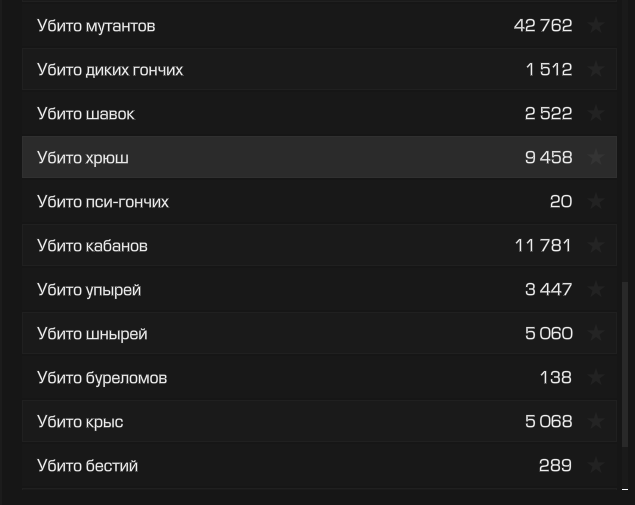The height and width of the screenshot is (505, 635).
Task: Toggle favorite star for Убито шнырей
Action: [596, 333]
